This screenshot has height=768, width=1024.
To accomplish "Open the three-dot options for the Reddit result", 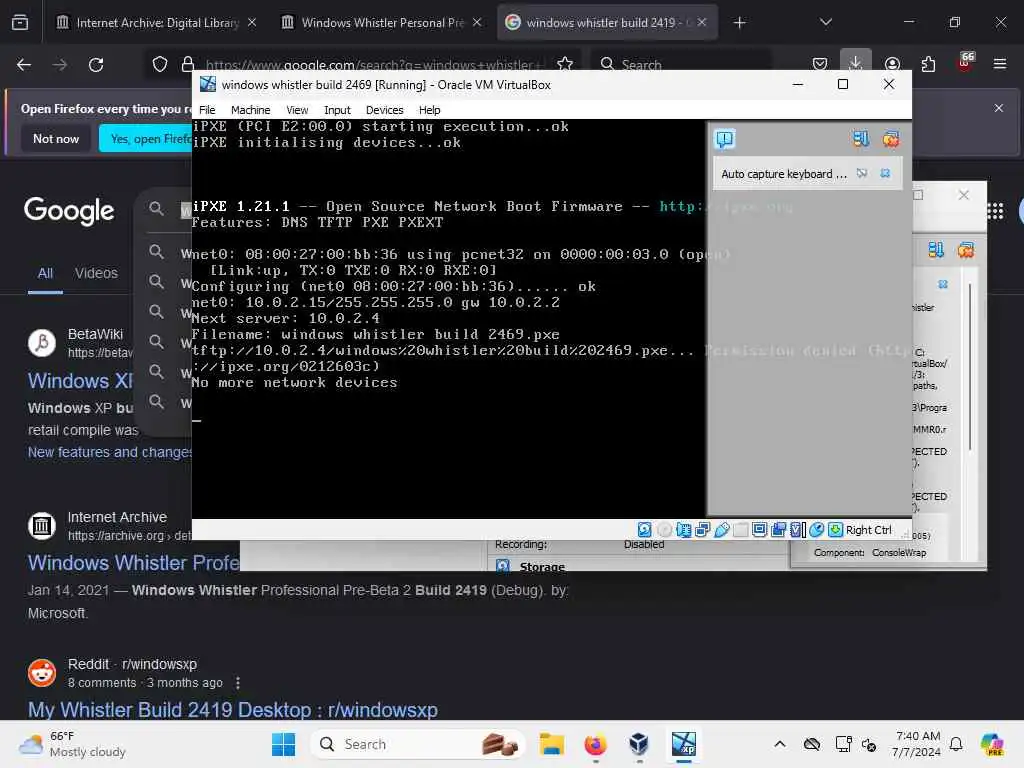I will pyautogui.click(x=238, y=682).
